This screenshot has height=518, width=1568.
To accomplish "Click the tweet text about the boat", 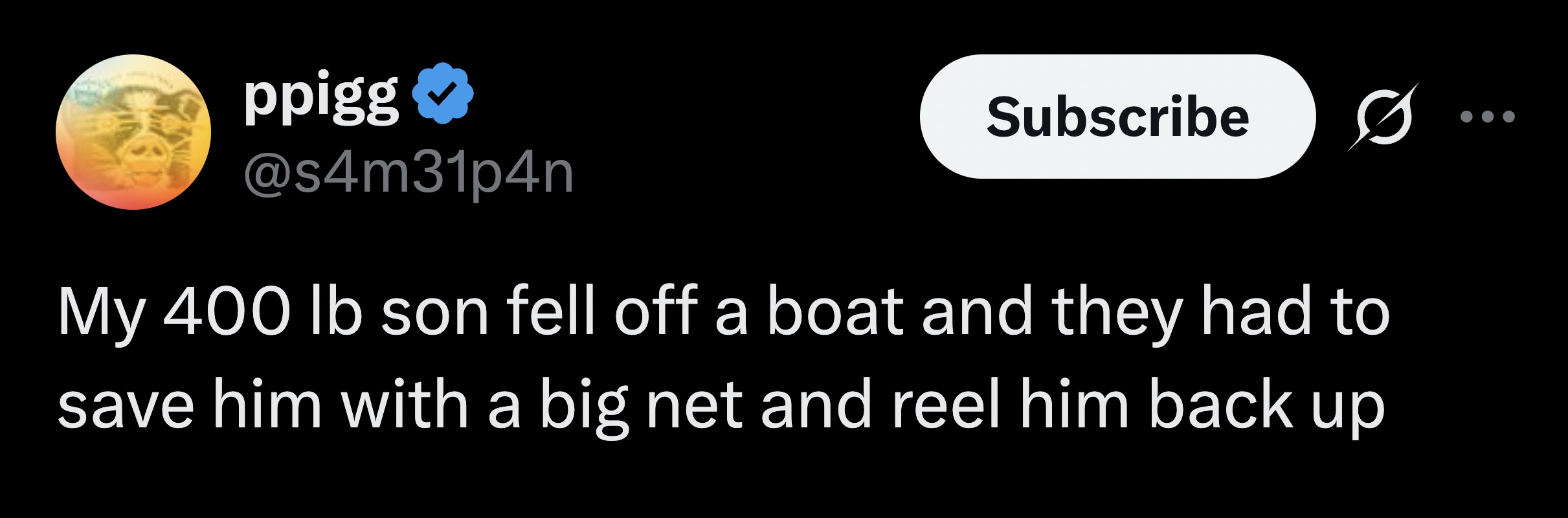I will pos(722,358).
